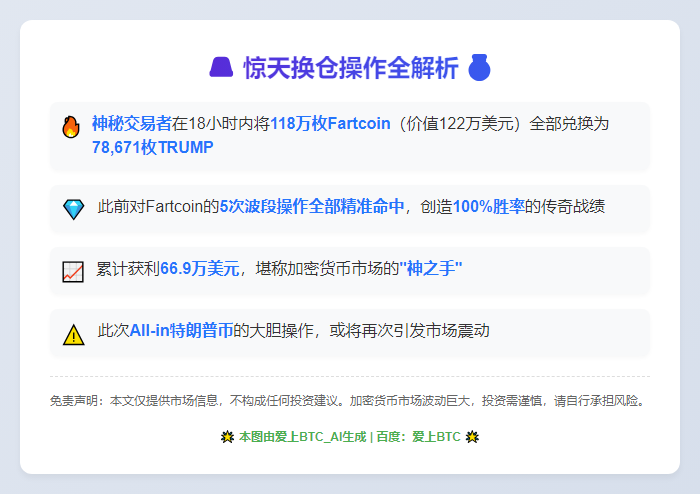Image resolution: width=700 pixels, height=494 pixels.
Task: Click text 或将再次引发市场震动
Action: click(409, 330)
